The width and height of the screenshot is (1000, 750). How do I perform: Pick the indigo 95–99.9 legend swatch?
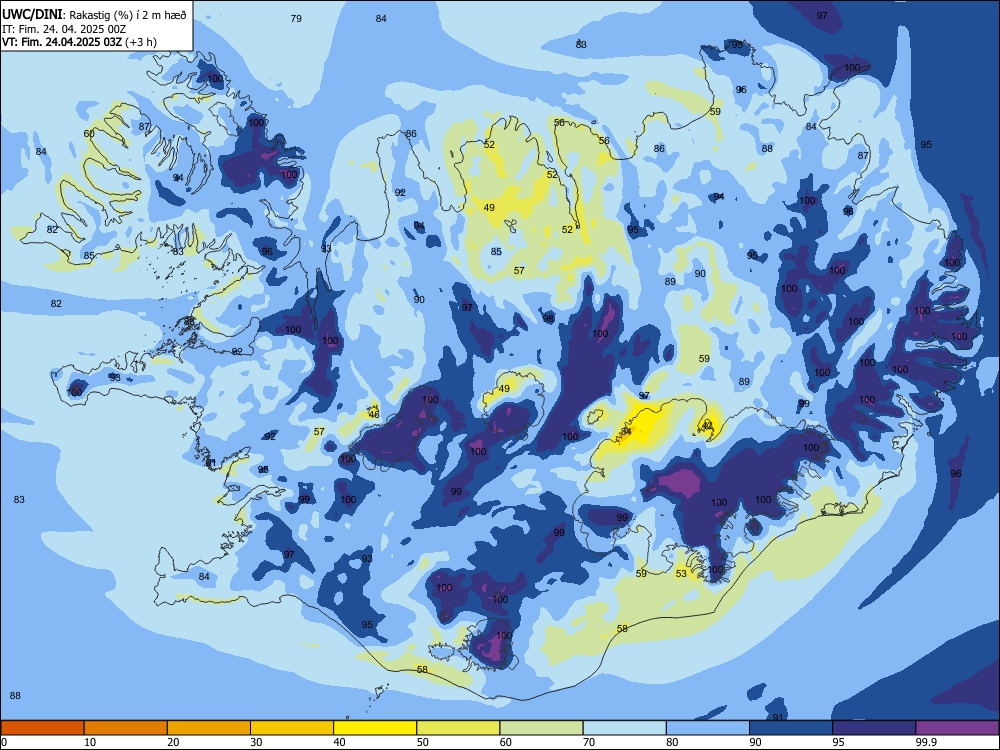coord(874,728)
